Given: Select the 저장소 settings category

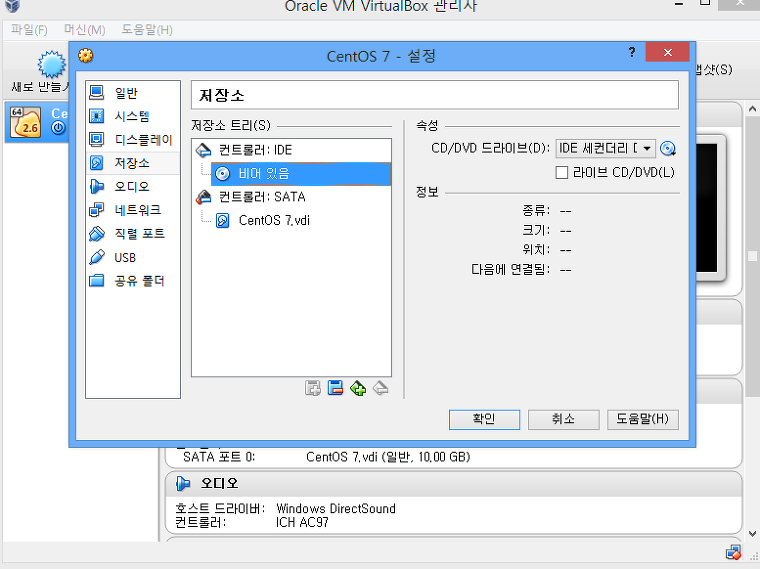Looking at the screenshot, I should pos(132,163).
